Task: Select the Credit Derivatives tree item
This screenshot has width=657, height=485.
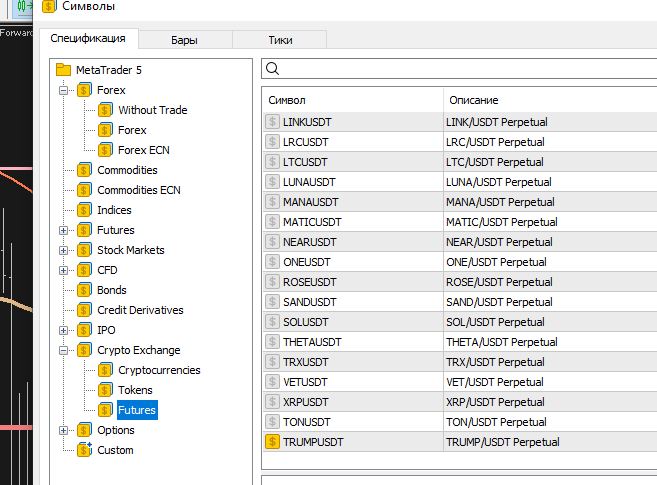Action: [140, 310]
